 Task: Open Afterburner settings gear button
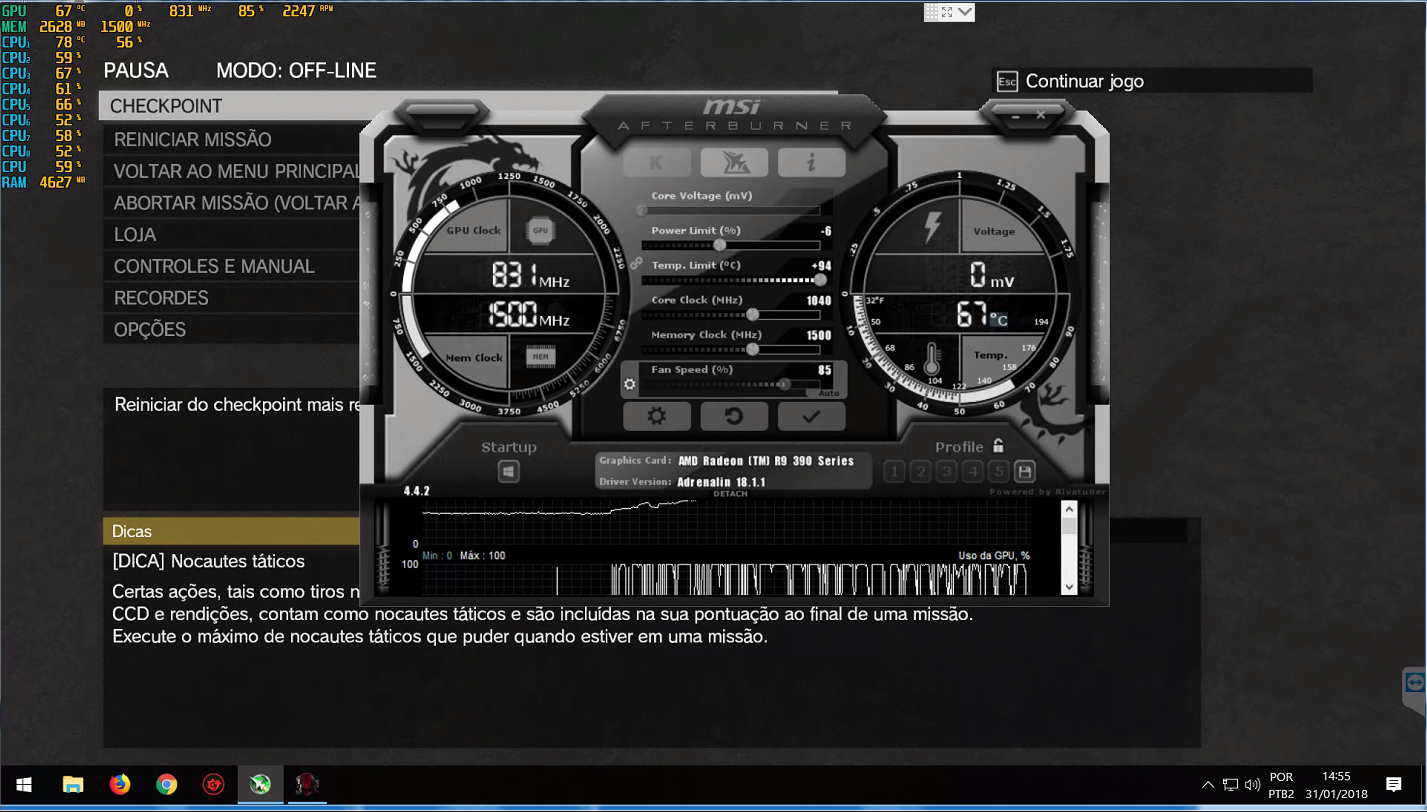pos(656,416)
